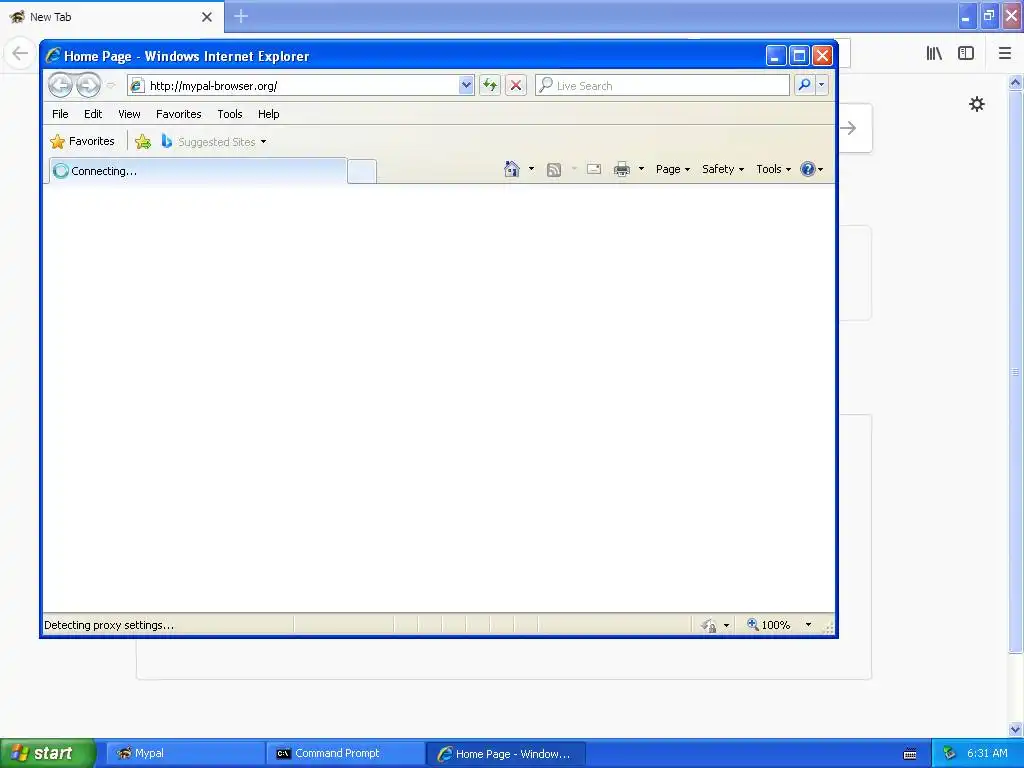
Task: Switch to Home Page IE taskbar button
Action: tap(505, 754)
